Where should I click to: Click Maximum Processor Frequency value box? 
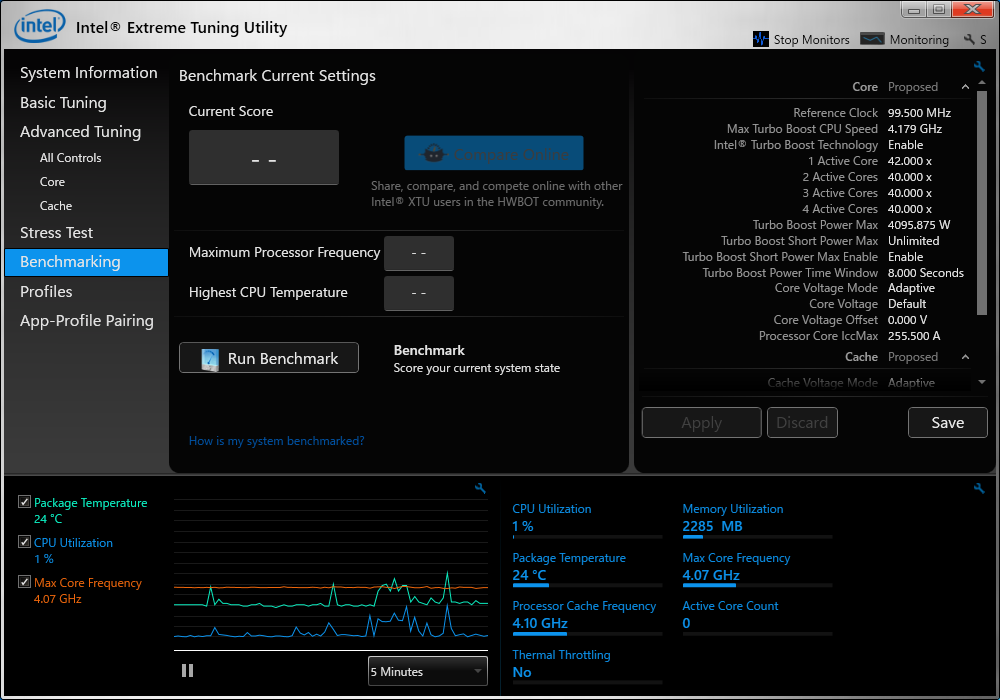(x=418, y=253)
